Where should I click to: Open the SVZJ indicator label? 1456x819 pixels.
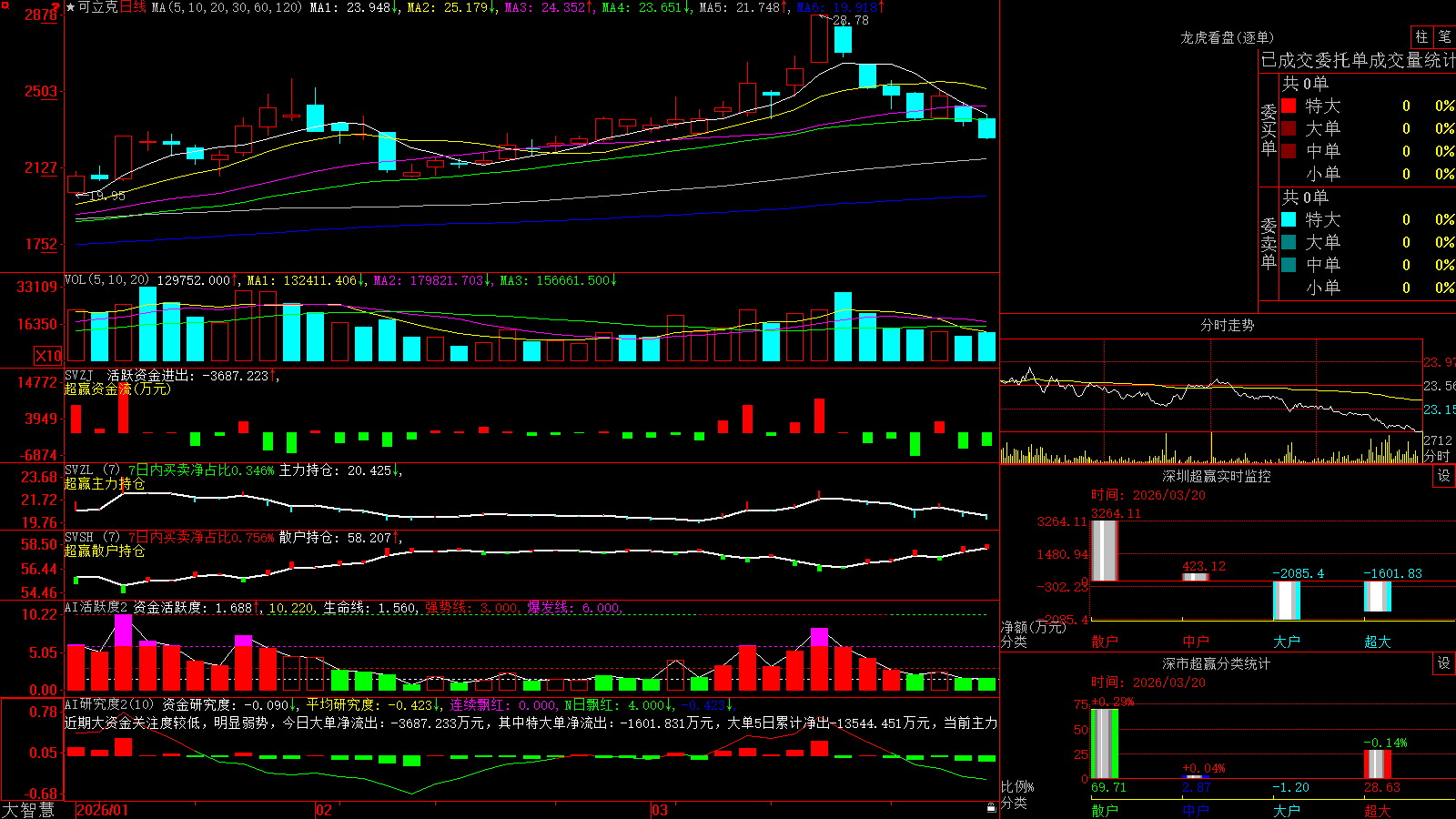click(x=78, y=375)
